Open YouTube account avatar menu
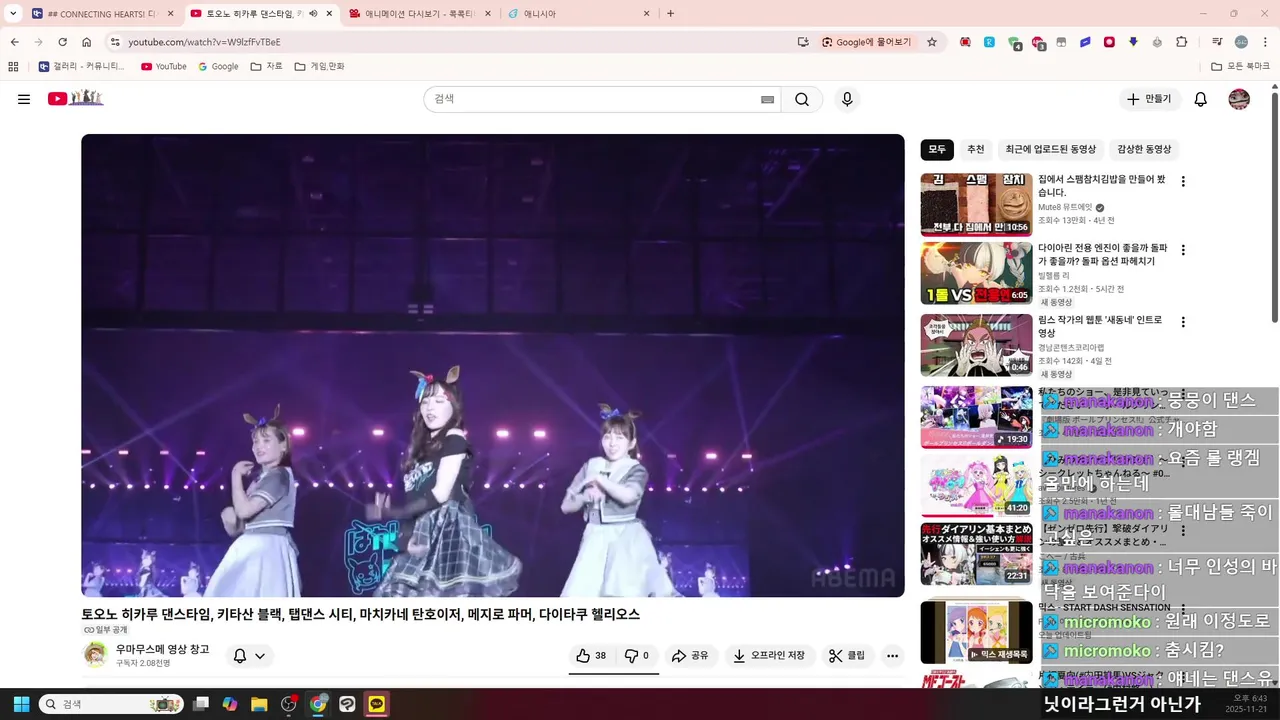 [x=1239, y=99]
